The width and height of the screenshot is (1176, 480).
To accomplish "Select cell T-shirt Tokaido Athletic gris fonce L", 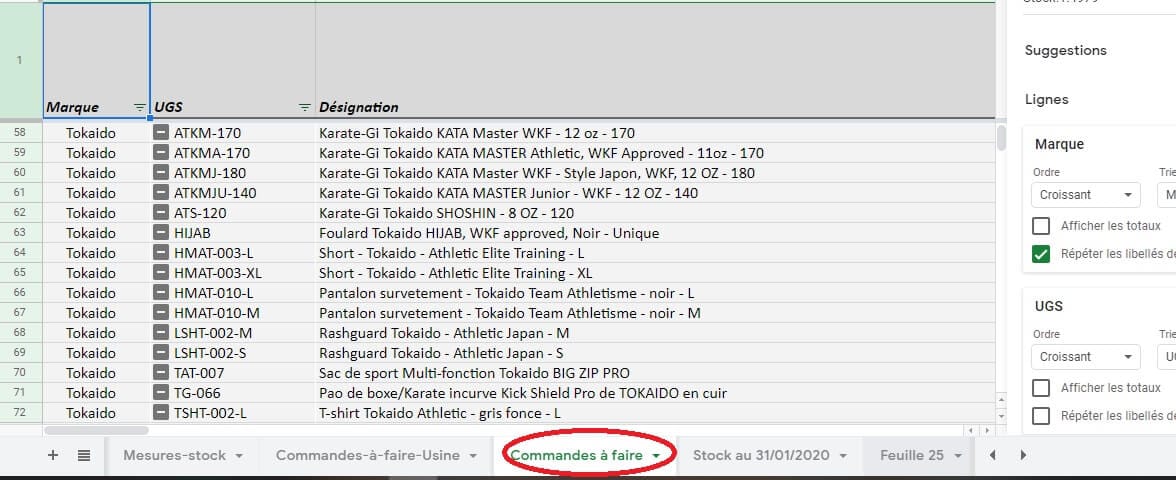I will pos(655,412).
